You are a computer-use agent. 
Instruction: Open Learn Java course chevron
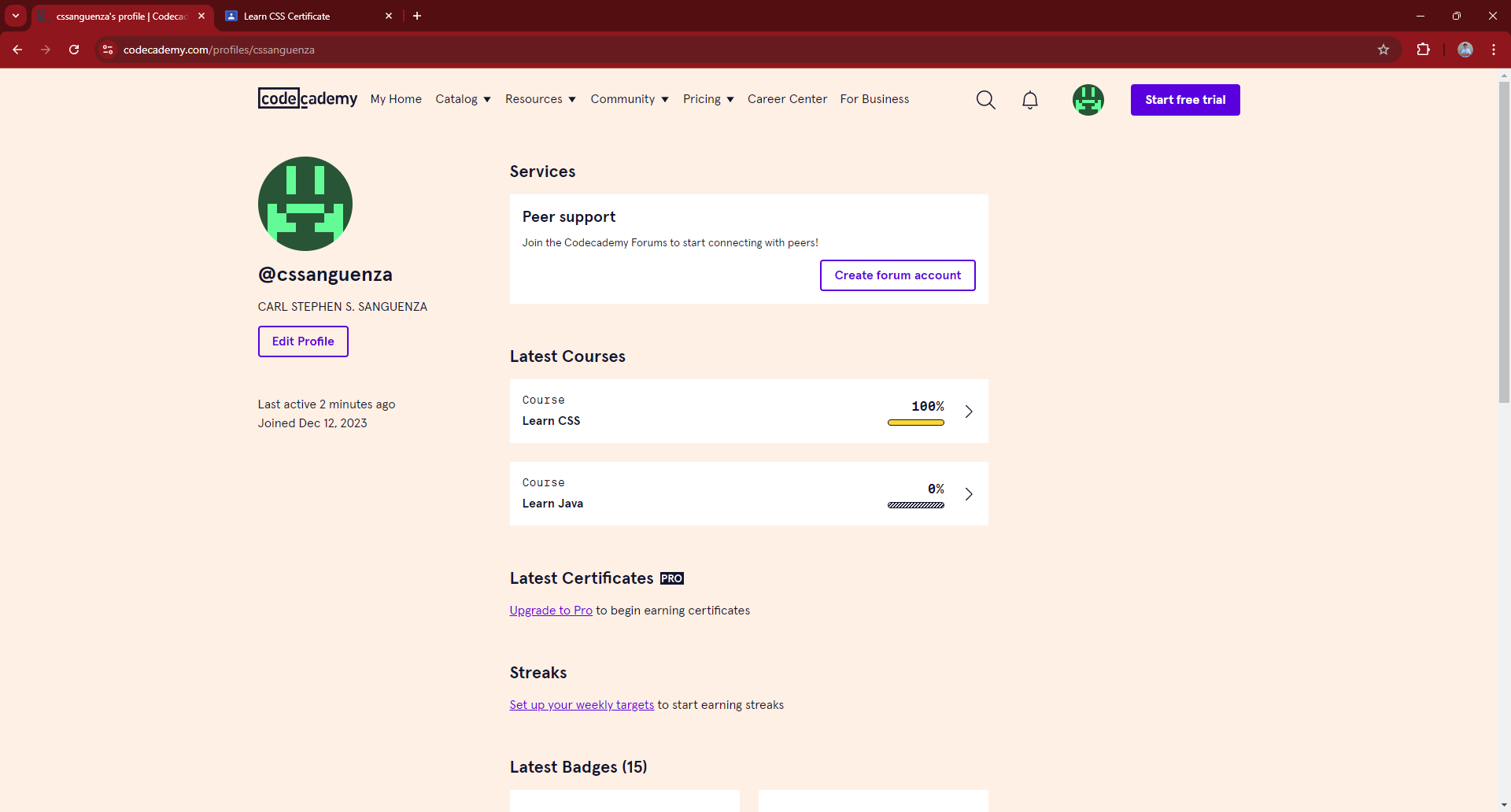(969, 494)
